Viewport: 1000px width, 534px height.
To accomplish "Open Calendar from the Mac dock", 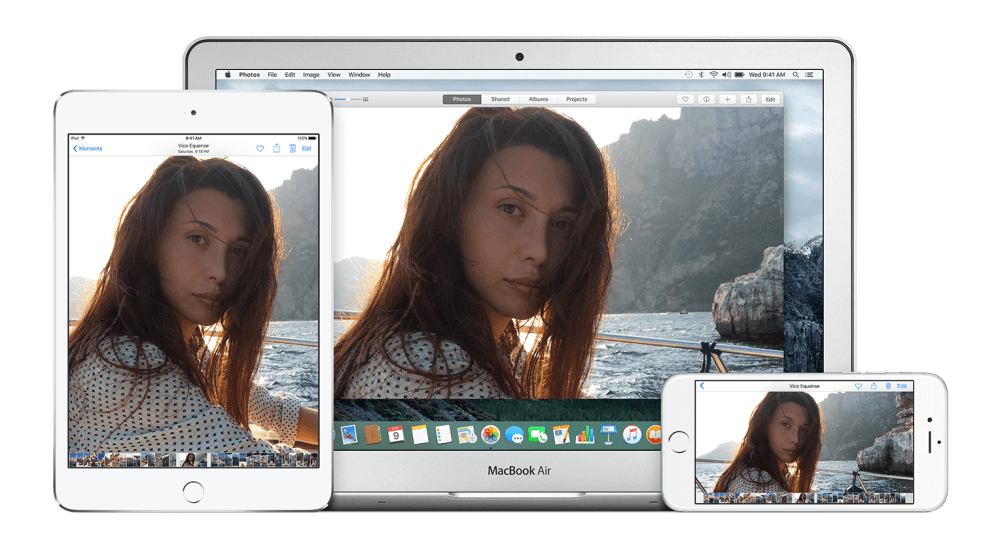I will point(396,435).
